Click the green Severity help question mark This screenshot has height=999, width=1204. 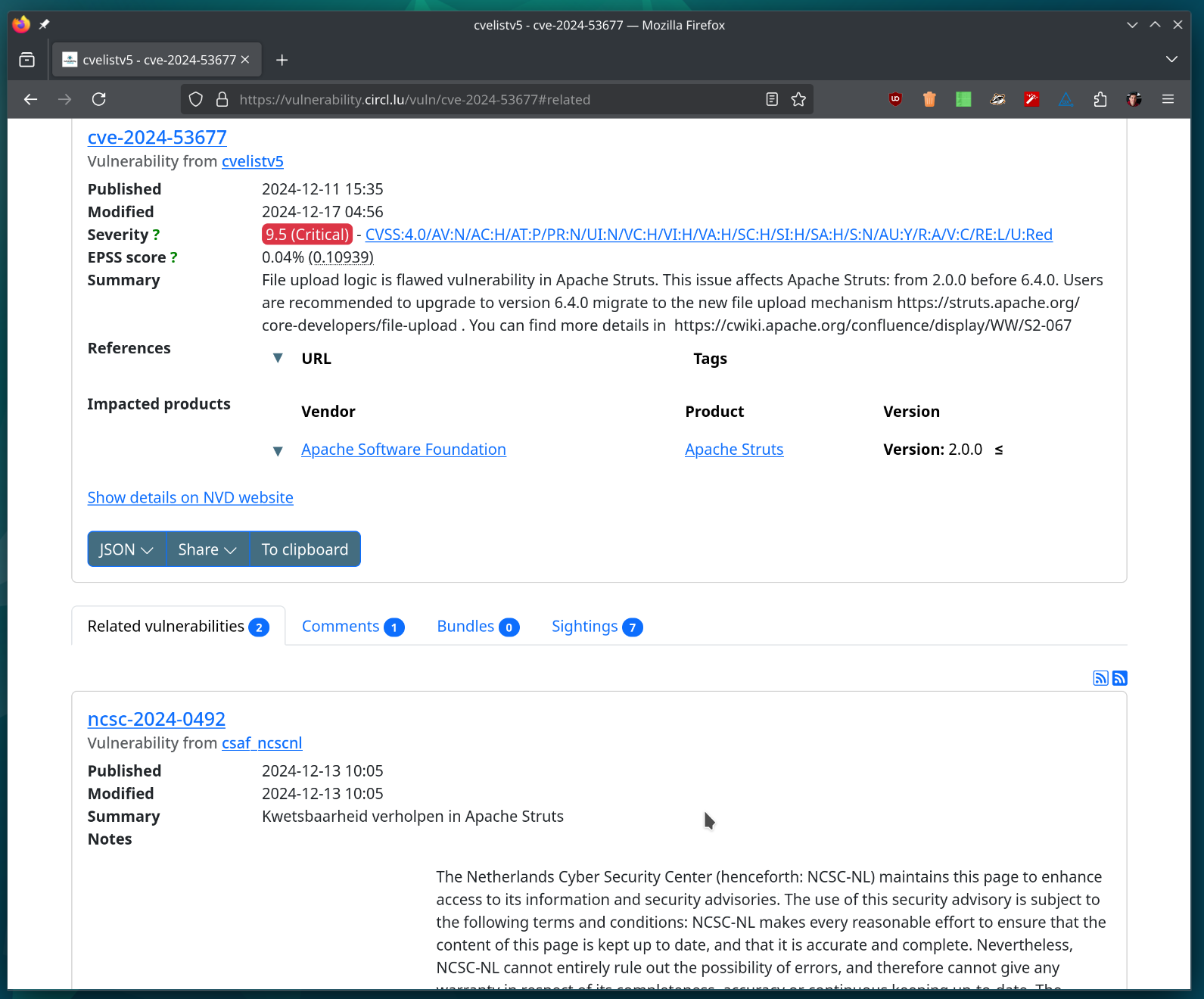pos(156,235)
